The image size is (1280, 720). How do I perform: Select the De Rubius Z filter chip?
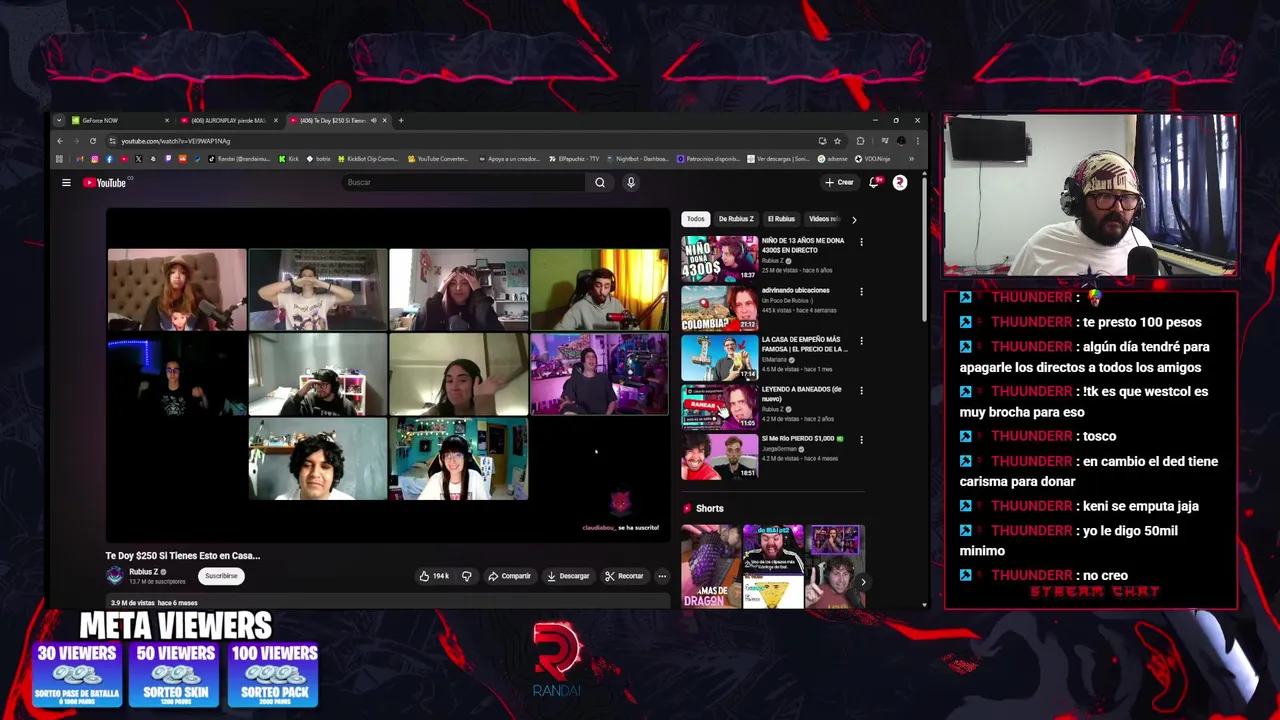(x=736, y=219)
